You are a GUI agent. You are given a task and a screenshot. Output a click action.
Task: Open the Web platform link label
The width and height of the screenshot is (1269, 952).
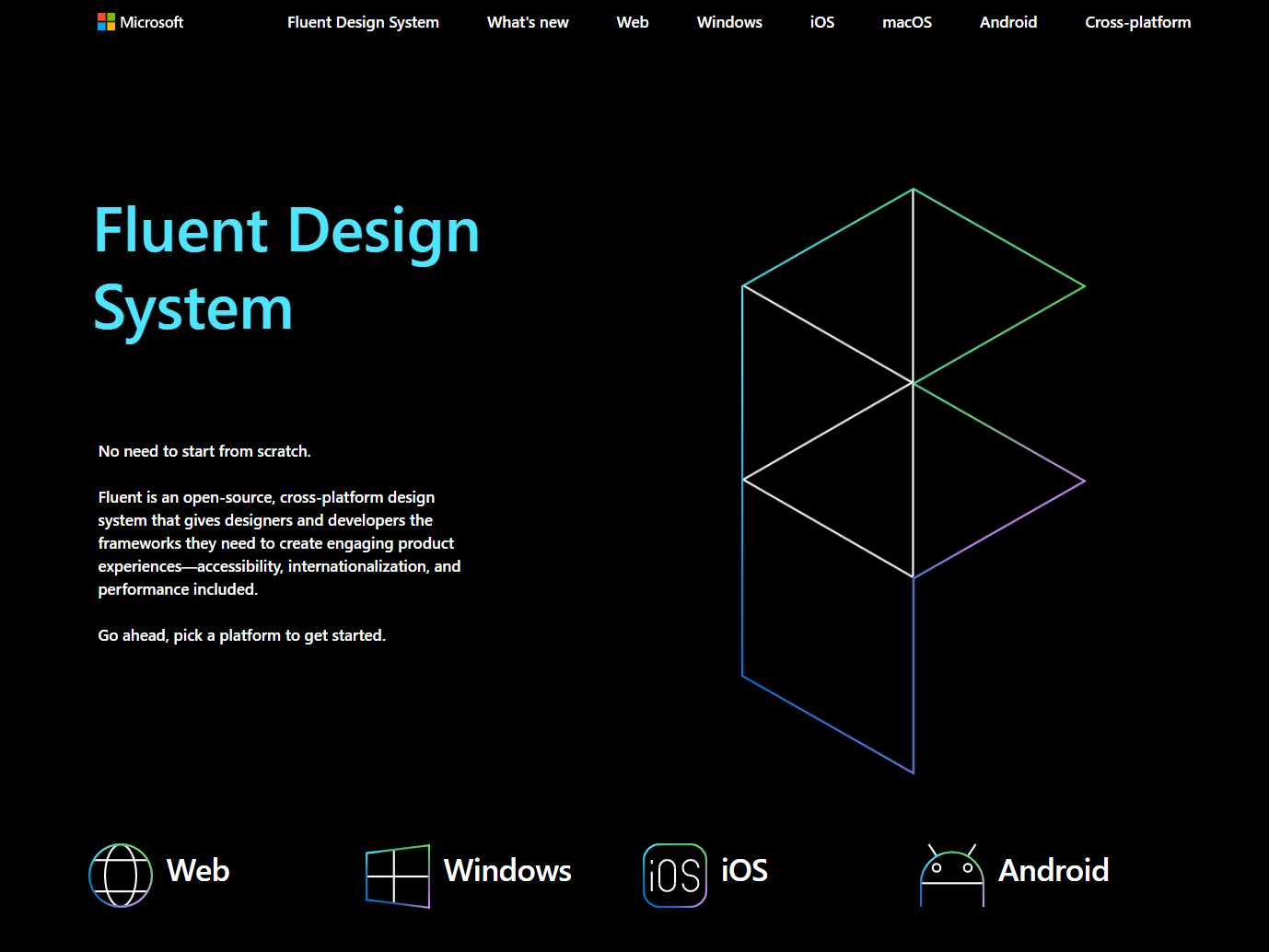(198, 871)
